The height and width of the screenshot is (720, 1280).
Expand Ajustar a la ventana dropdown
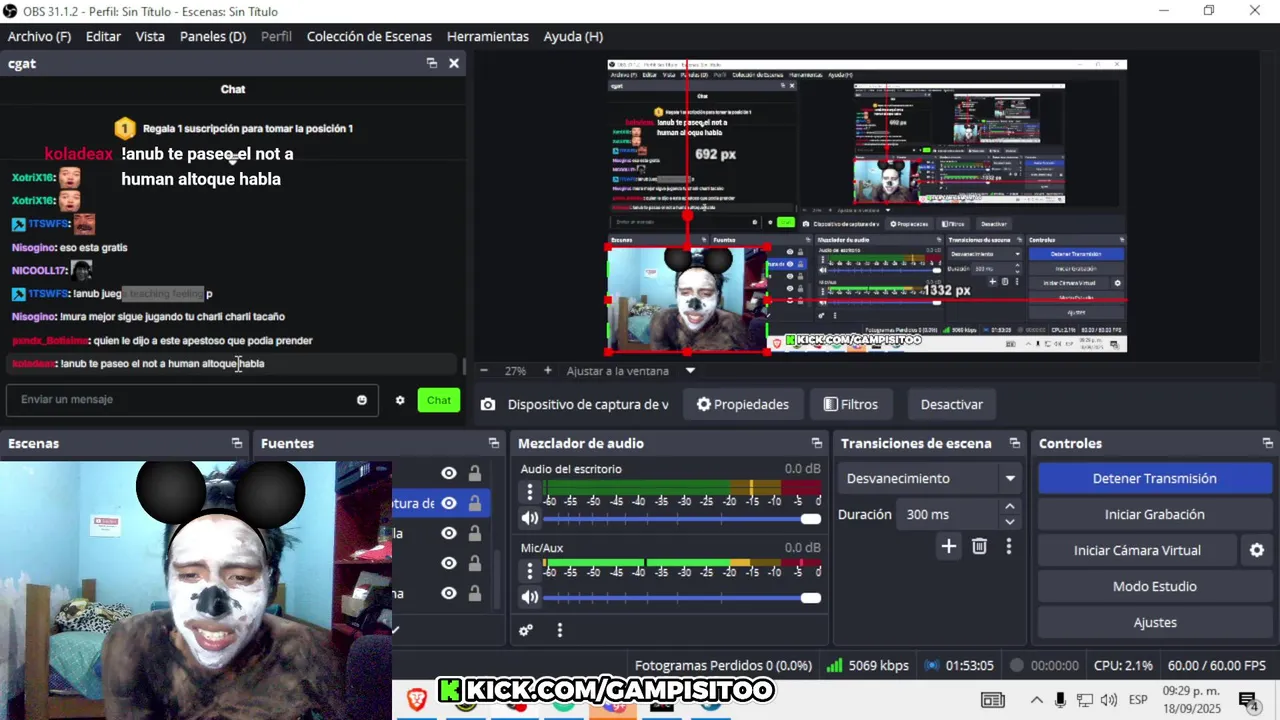(690, 370)
